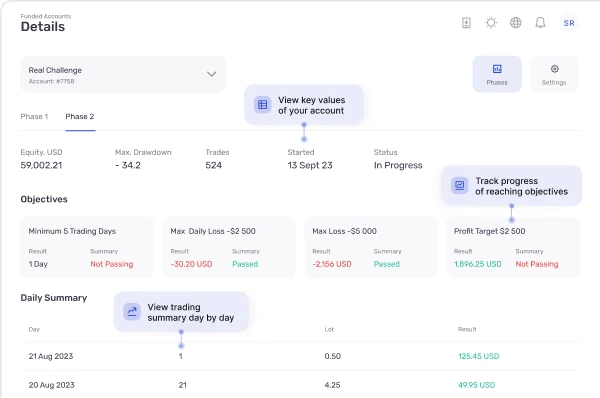Toggle light theme sun icon
Screen dimensions: 600x398
[x=491, y=23]
